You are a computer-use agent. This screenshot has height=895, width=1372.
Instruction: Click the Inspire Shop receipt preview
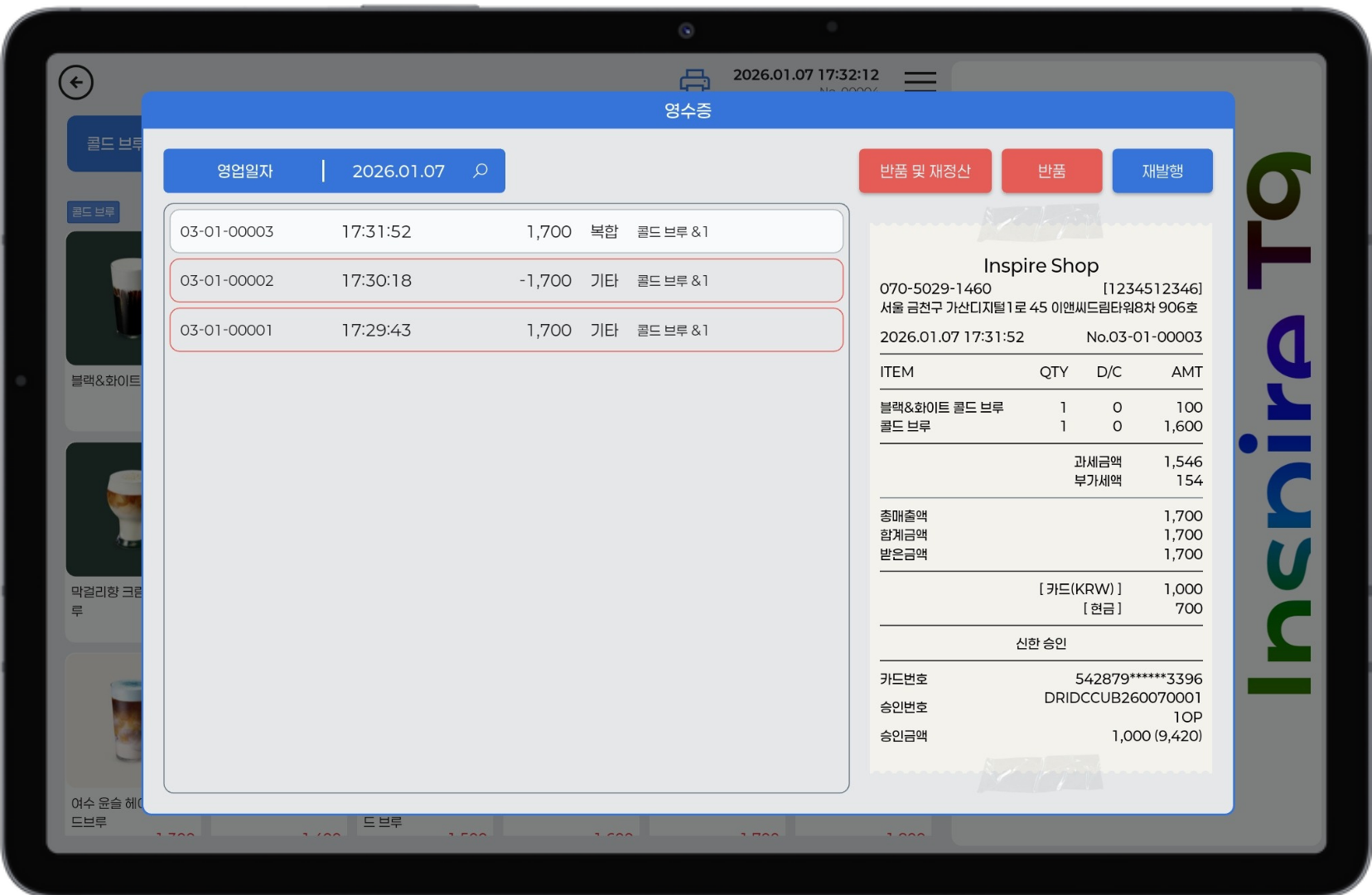point(1041,497)
